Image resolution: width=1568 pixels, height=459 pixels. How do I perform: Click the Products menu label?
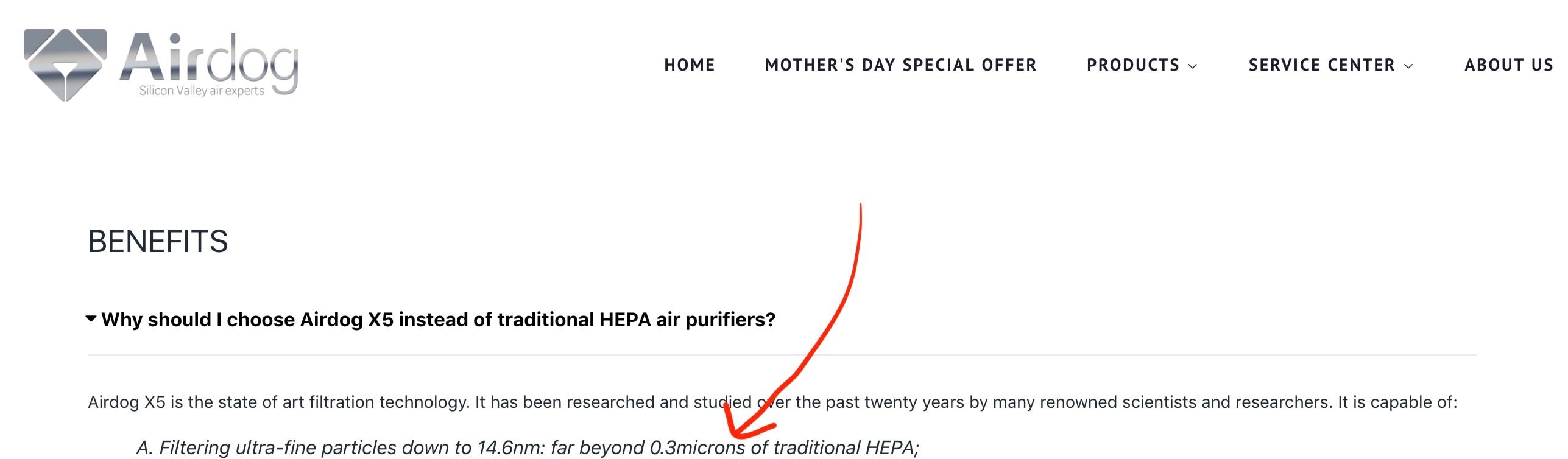coord(1133,65)
